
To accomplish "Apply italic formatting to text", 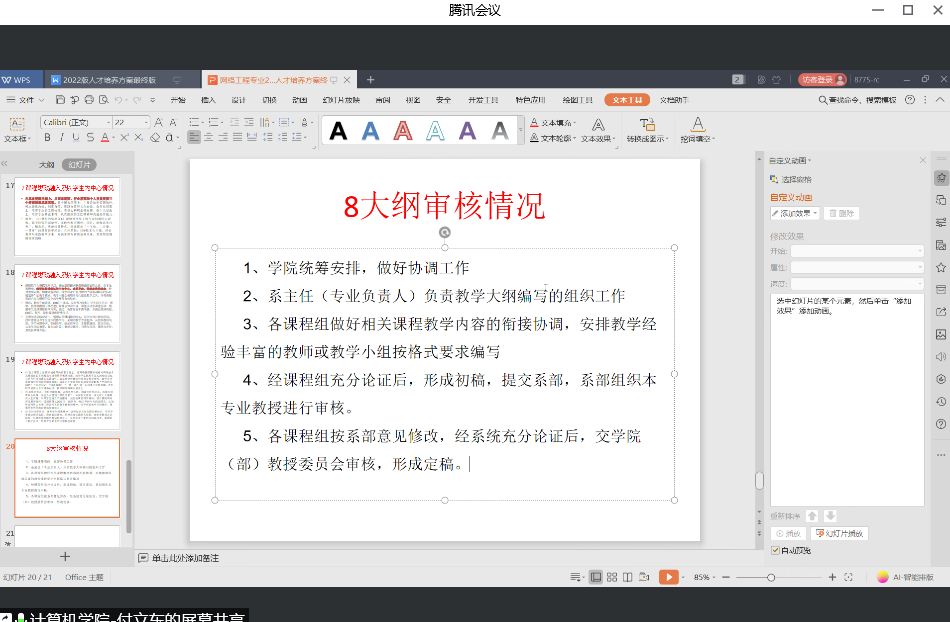I will (61, 138).
